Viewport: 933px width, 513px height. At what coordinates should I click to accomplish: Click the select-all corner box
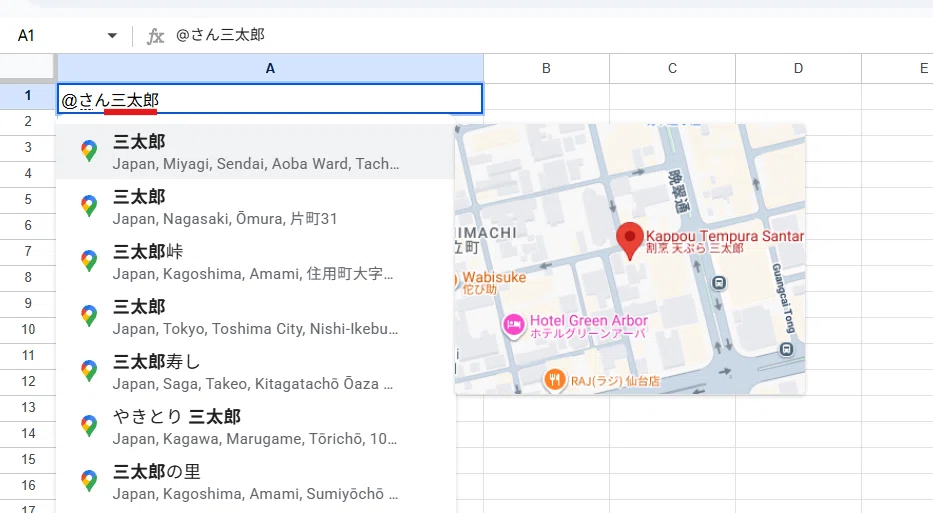coord(27,67)
